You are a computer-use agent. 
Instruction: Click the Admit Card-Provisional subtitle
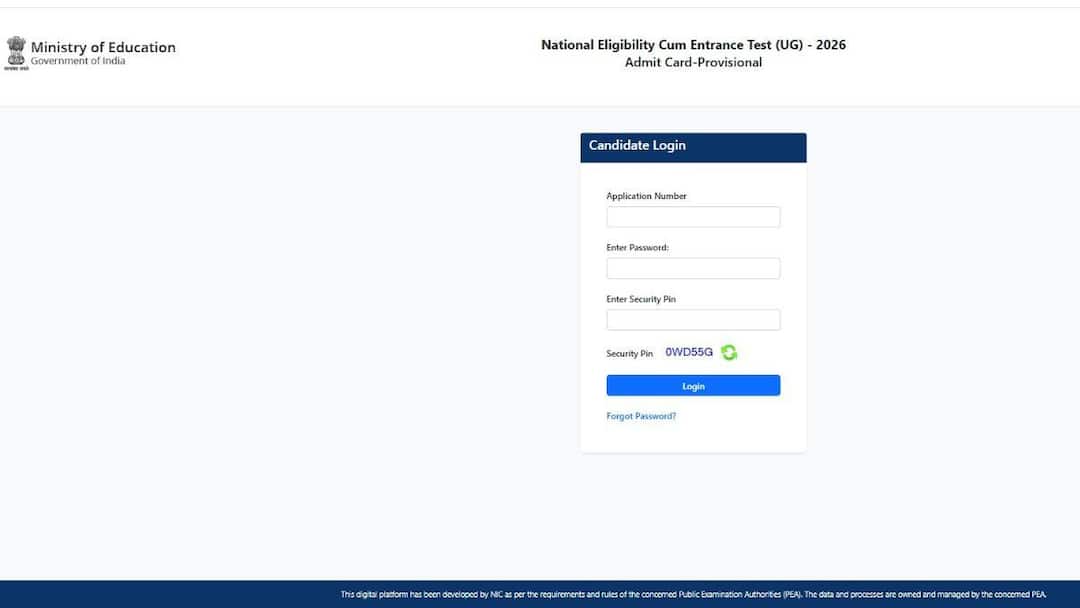(x=692, y=62)
